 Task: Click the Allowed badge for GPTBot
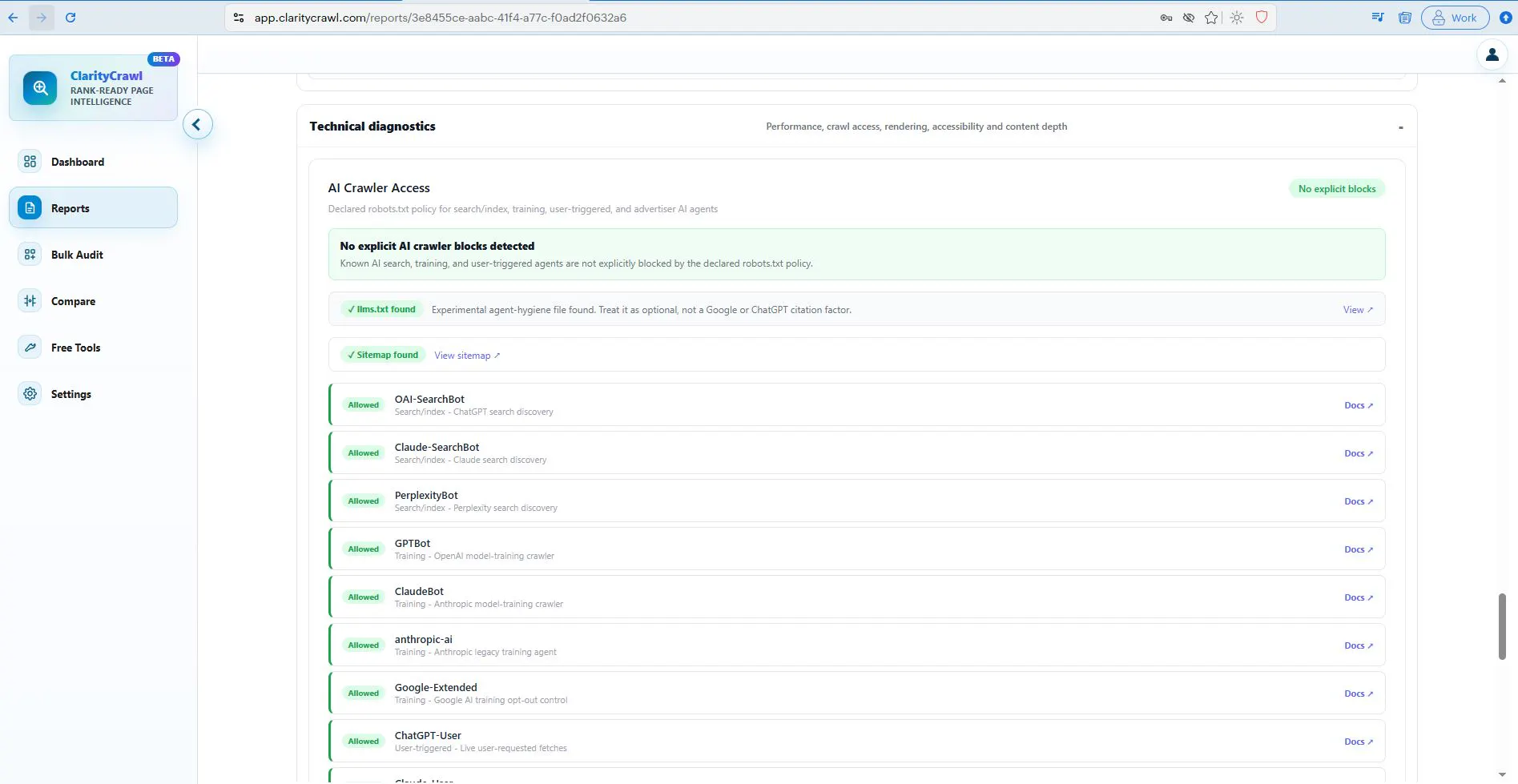pos(363,549)
